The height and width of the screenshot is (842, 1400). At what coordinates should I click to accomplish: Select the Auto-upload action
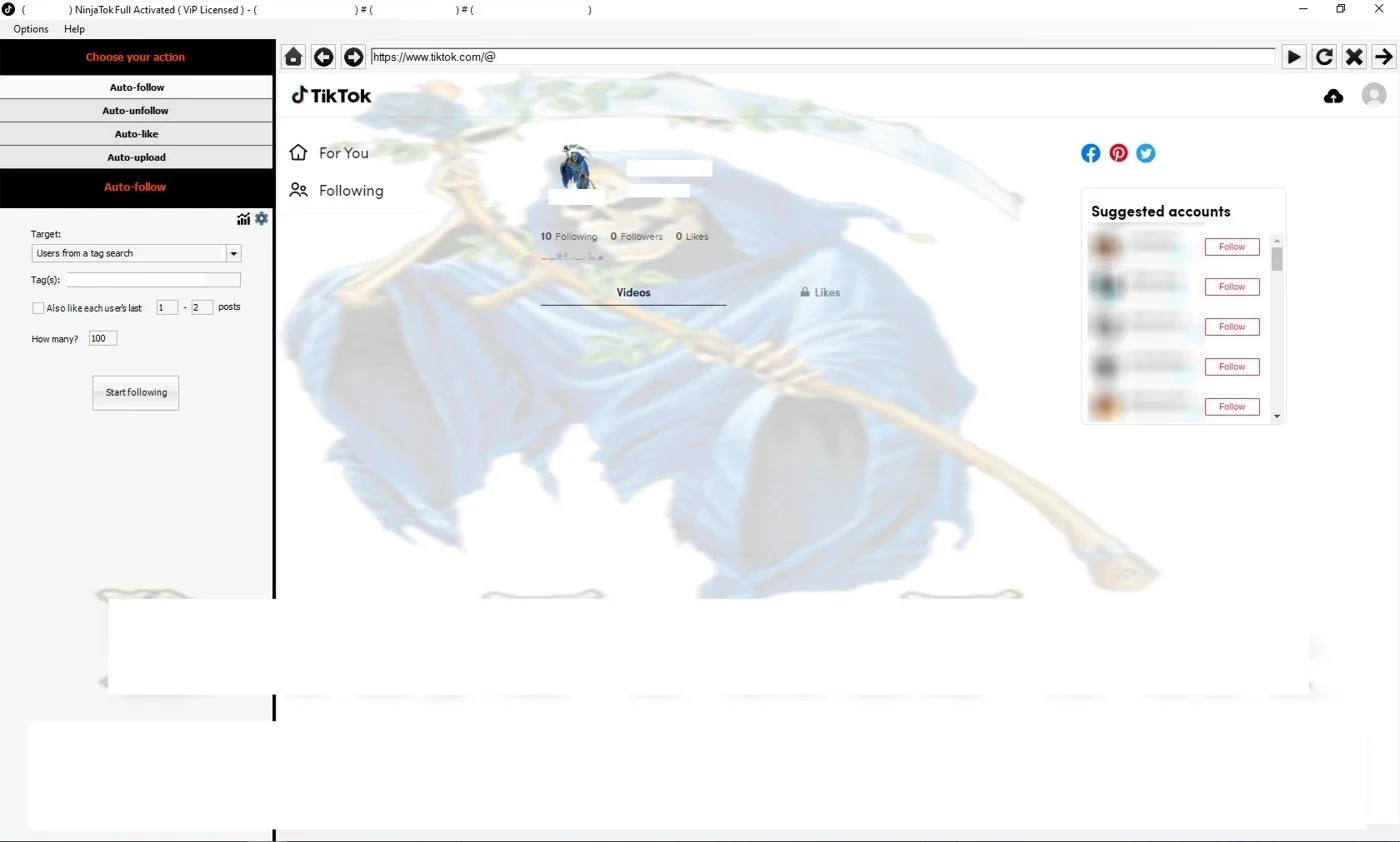[x=137, y=157]
